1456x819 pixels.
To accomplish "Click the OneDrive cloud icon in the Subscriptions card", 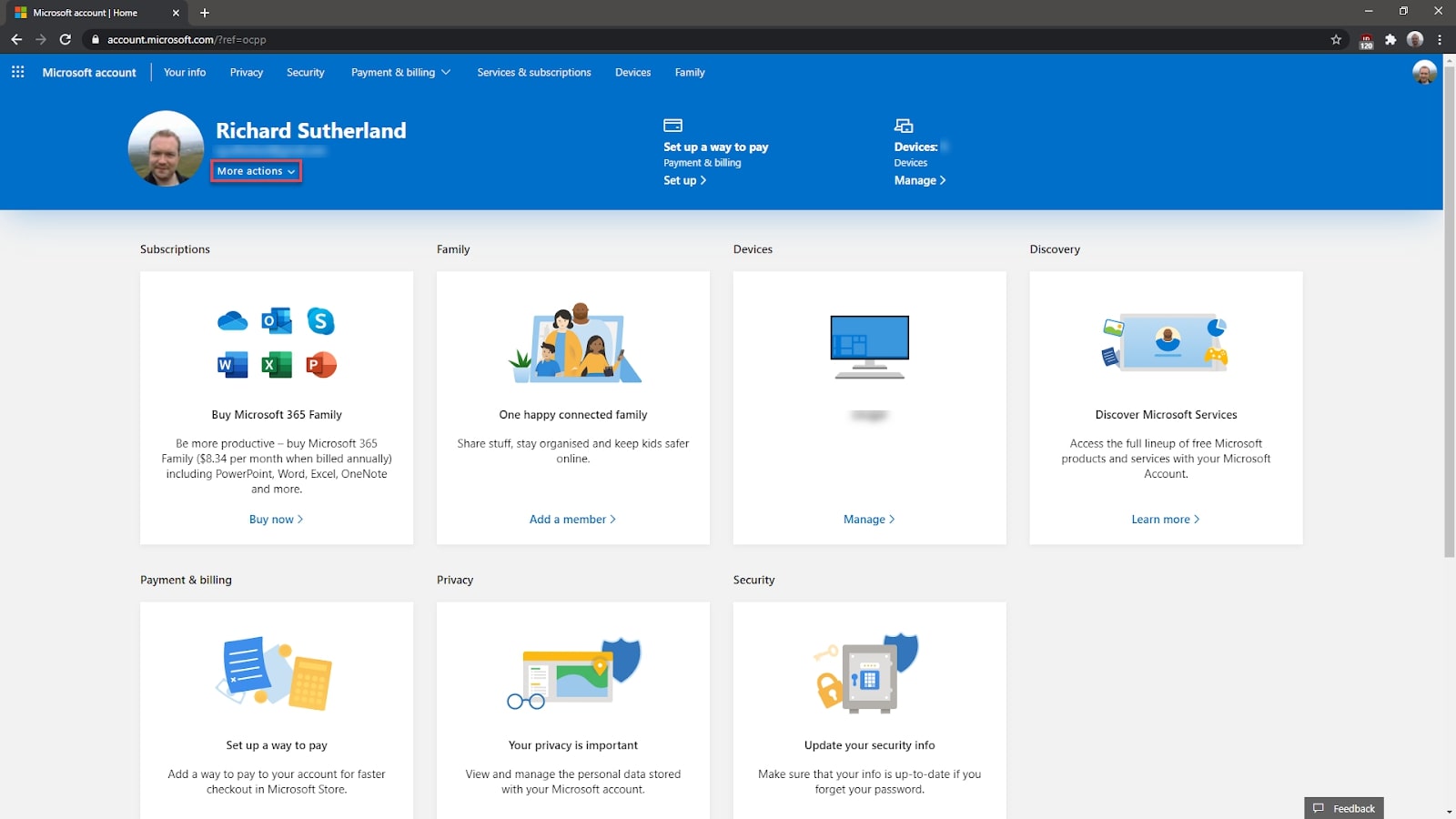I will (x=233, y=321).
